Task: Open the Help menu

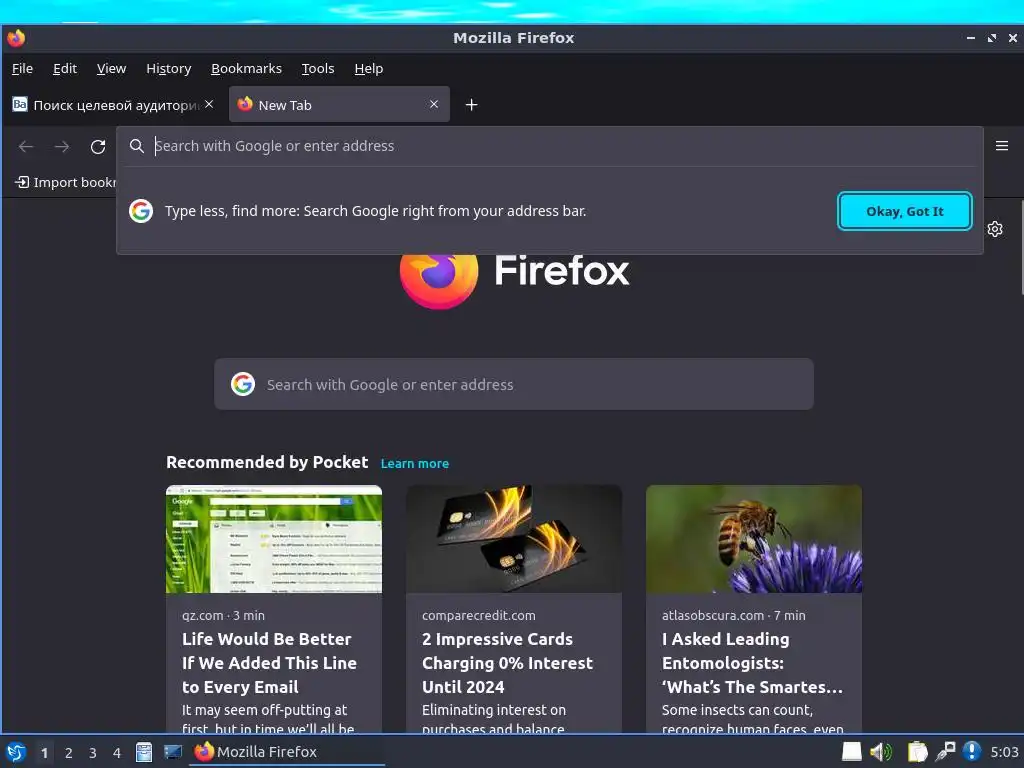Action: tap(368, 69)
